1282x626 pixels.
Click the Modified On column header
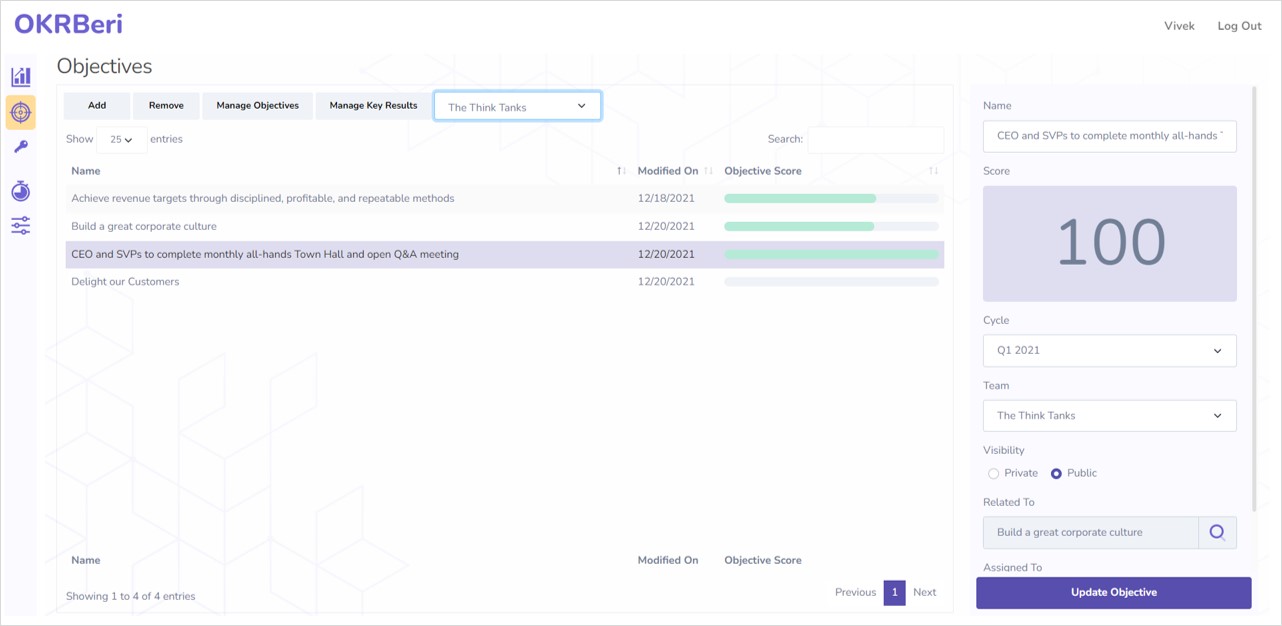[x=668, y=171]
